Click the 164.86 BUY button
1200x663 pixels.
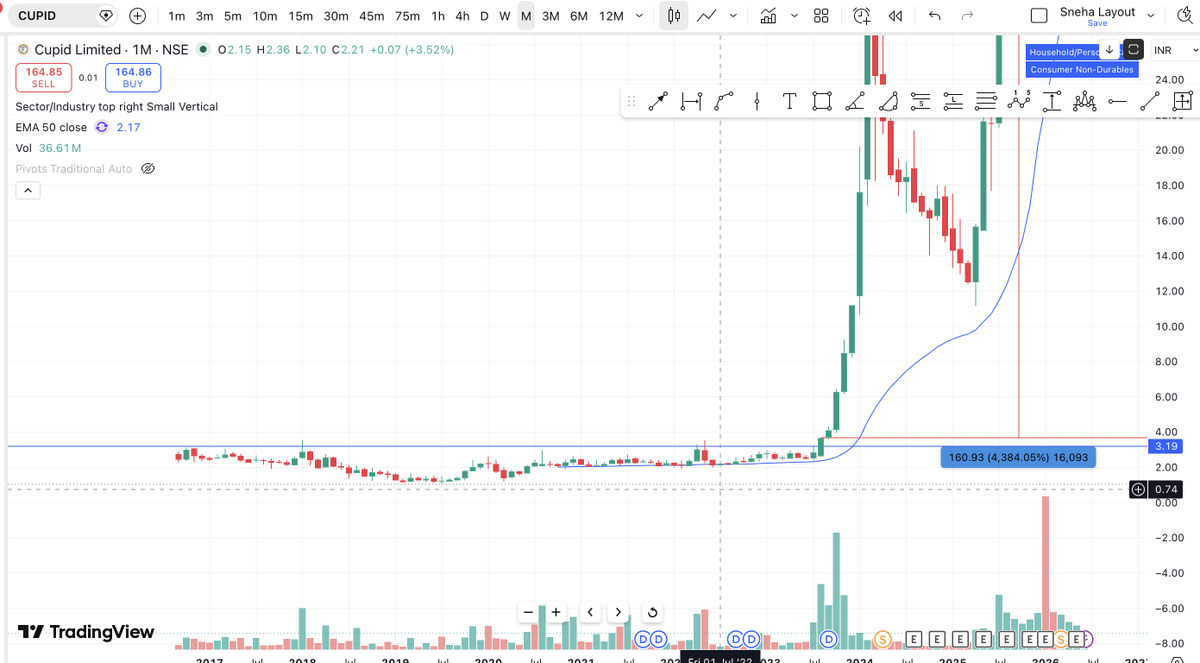pos(133,77)
